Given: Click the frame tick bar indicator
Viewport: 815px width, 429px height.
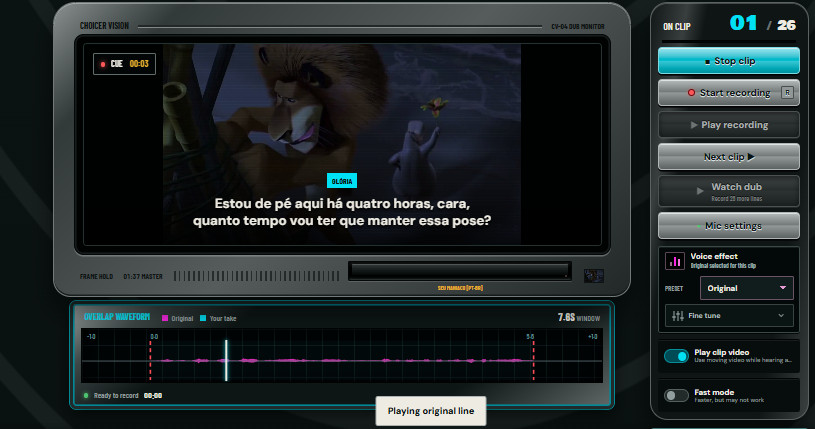Looking at the screenshot, I should click(256, 276).
